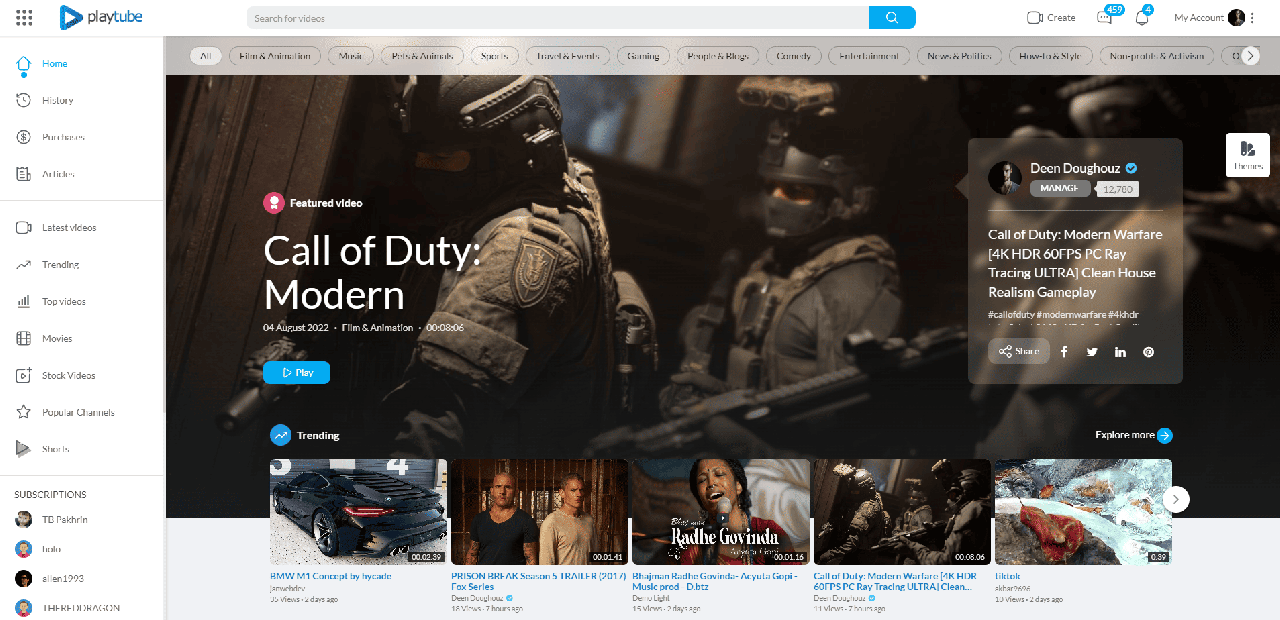Viewport: 1280px width, 620px height.
Task: Open the Themes panel on the right
Action: 1247,155
